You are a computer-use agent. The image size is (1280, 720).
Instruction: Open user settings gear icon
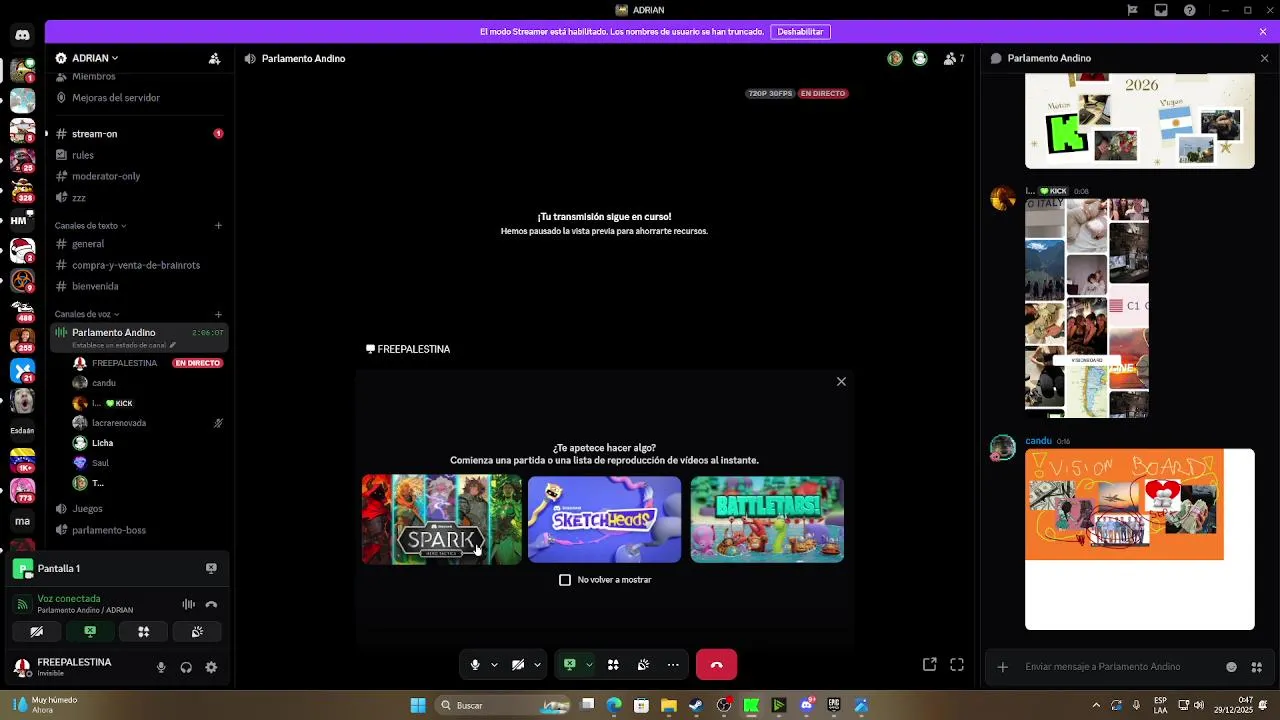[x=211, y=667]
